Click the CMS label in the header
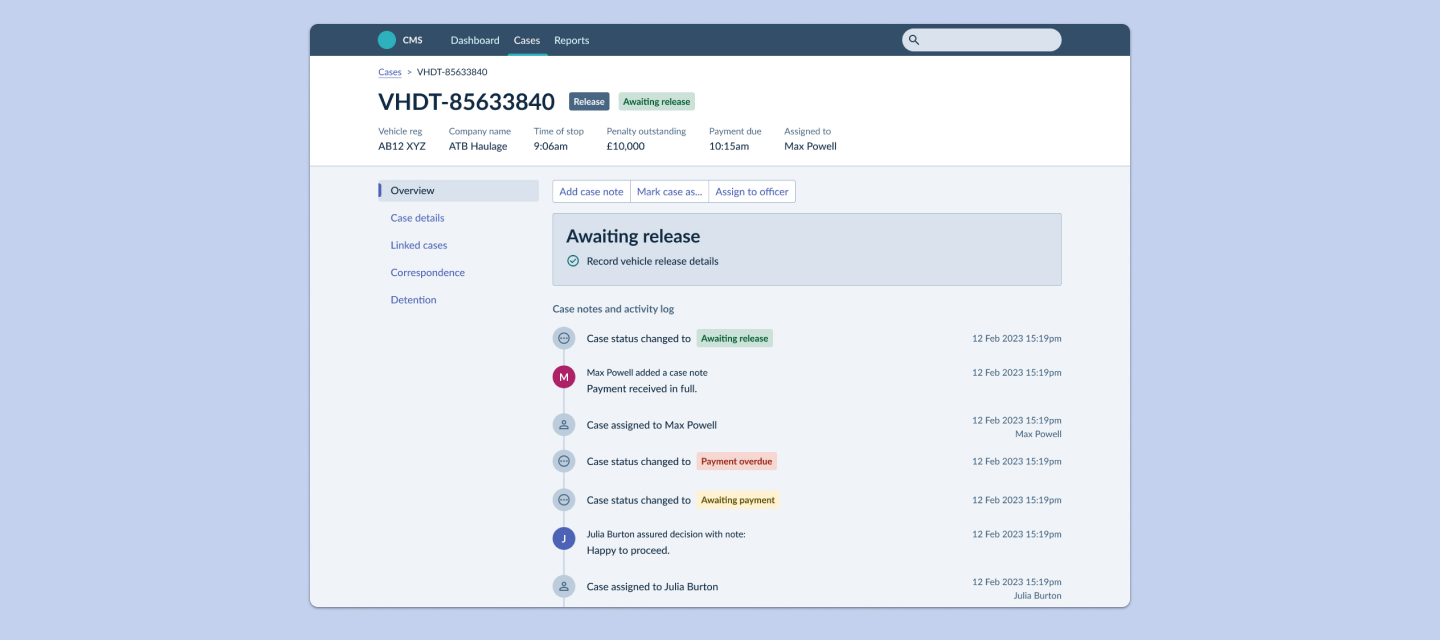 [412, 40]
